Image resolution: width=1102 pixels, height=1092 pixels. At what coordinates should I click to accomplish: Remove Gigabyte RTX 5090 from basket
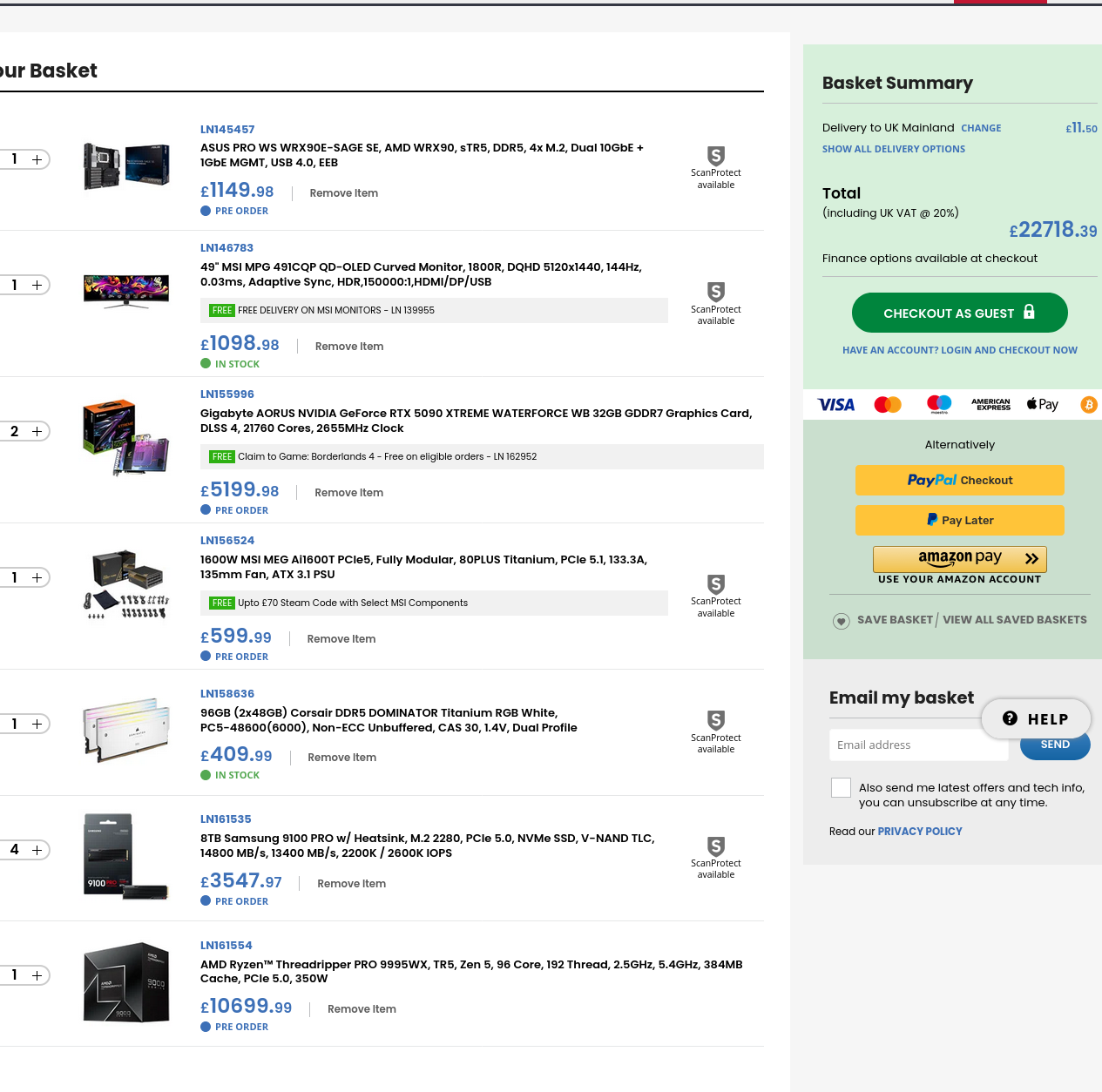[349, 493]
